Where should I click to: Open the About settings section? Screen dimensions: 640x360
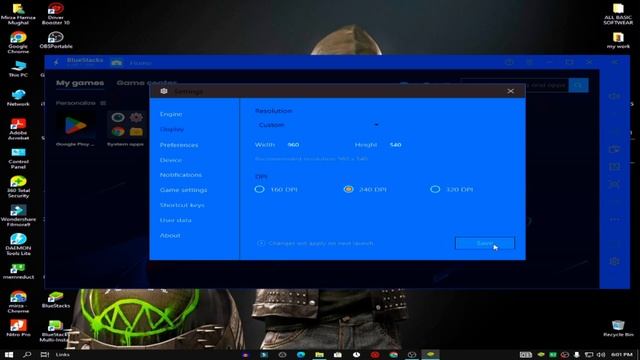[x=170, y=236]
